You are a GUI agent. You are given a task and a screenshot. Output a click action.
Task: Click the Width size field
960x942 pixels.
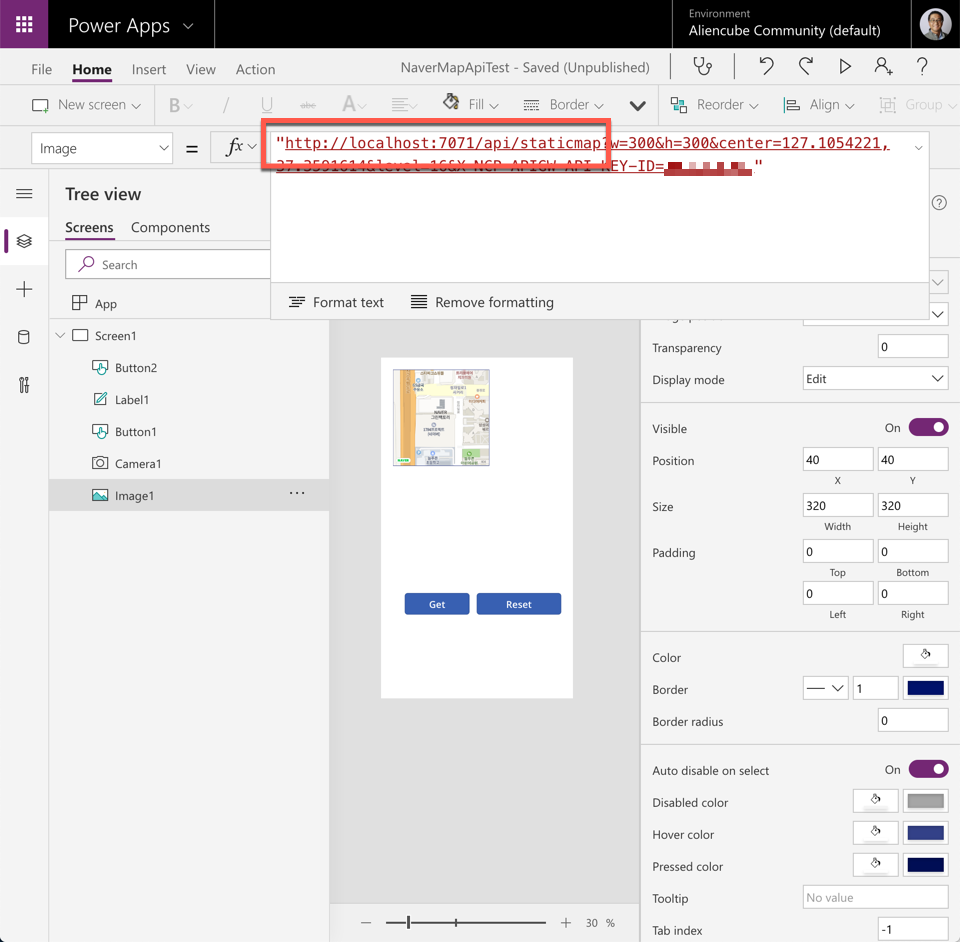click(838, 506)
